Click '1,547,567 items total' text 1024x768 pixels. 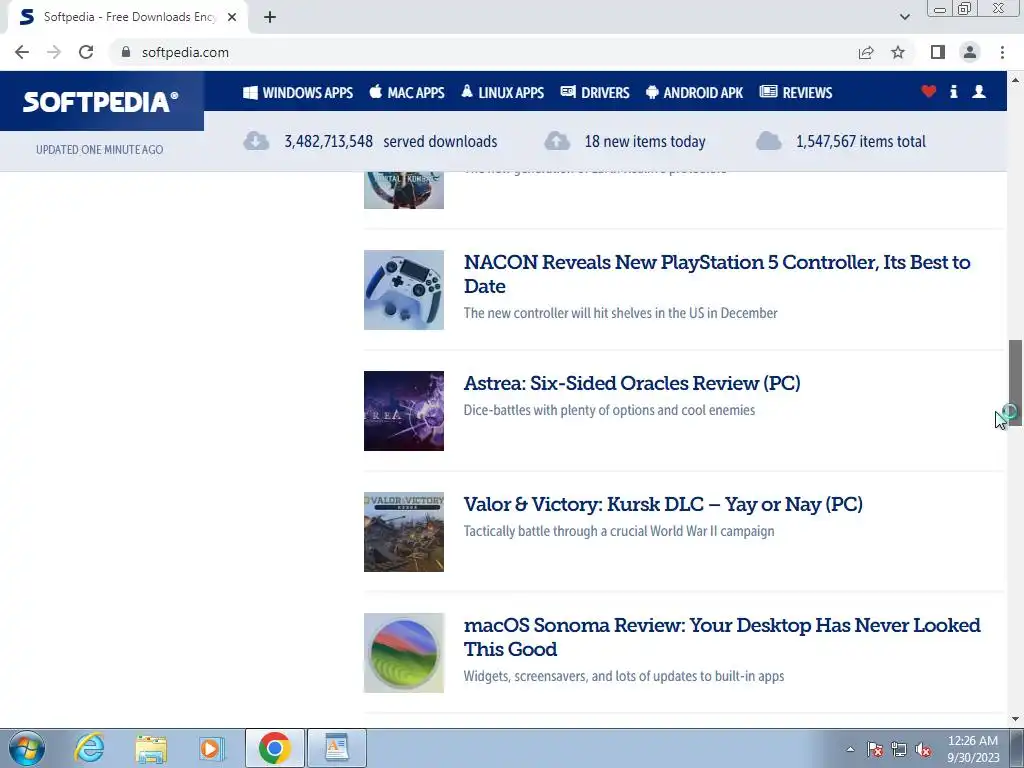coord(861,141)
